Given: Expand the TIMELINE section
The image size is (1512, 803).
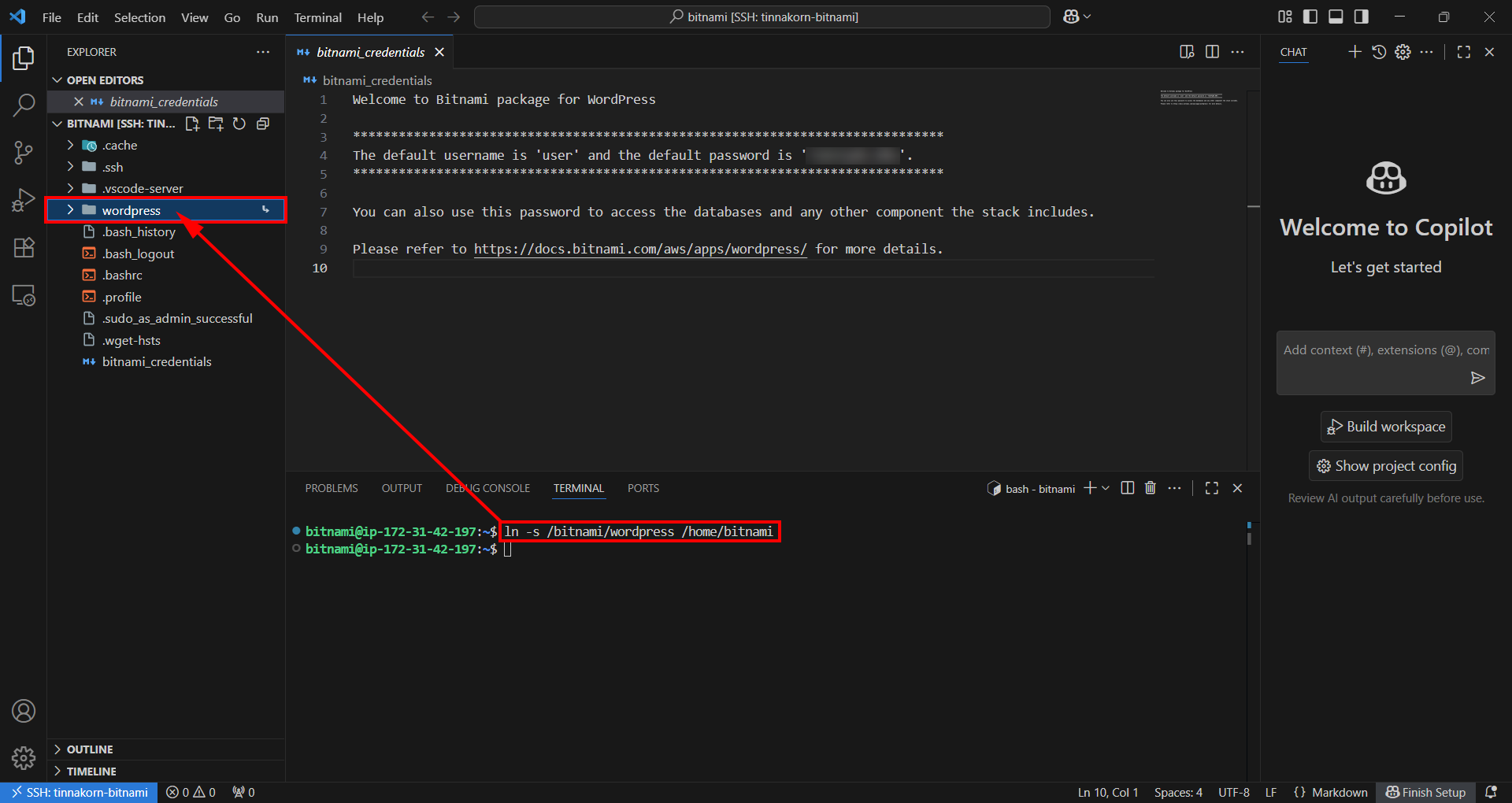Looking at the screenshot, I should (x=165, y=772).
